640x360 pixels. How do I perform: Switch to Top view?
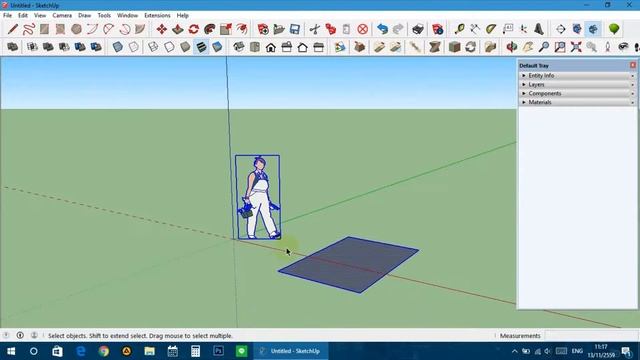[254, 47]
